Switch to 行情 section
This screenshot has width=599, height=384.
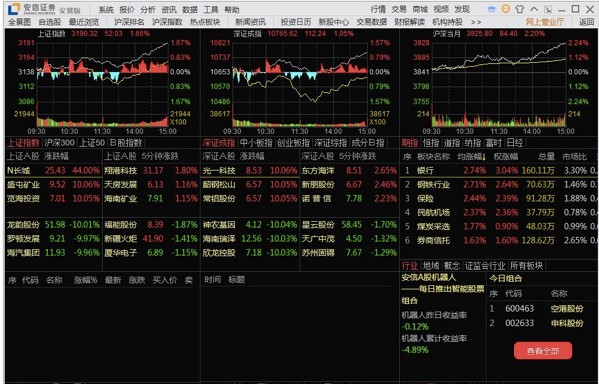pos(378,9)
